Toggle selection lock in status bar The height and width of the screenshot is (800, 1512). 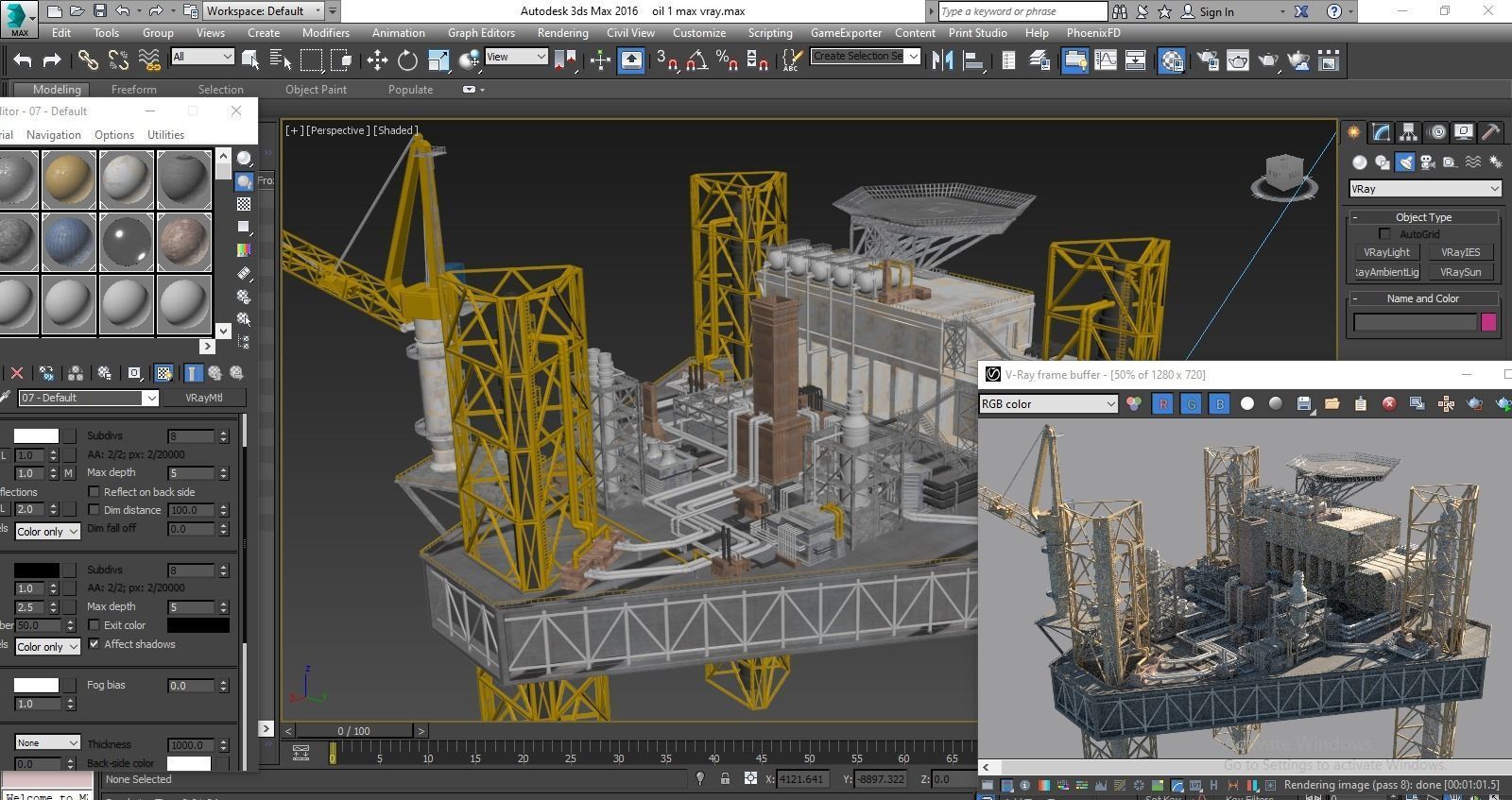click(725, 779)
